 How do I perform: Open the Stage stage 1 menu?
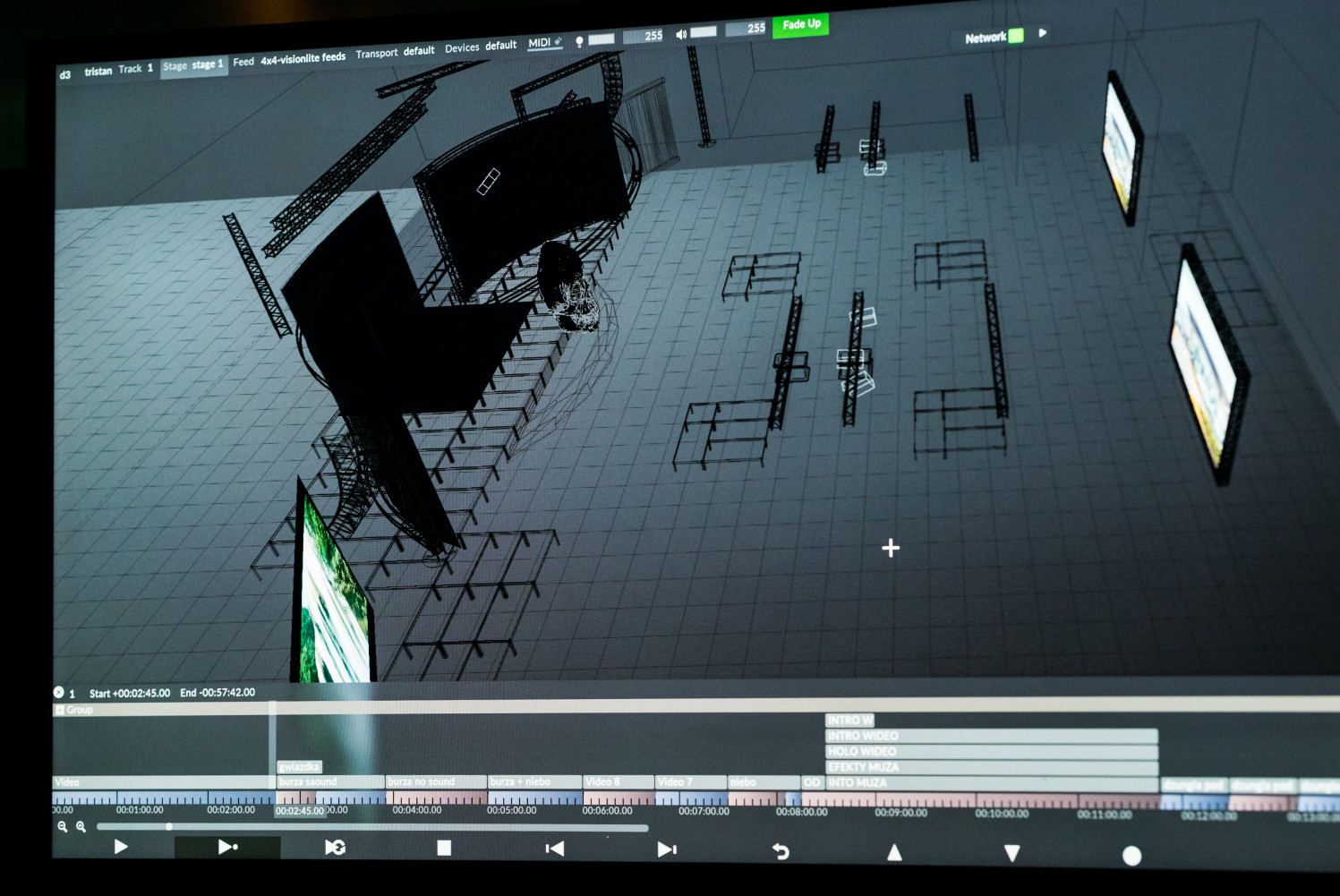click(193, 65)
